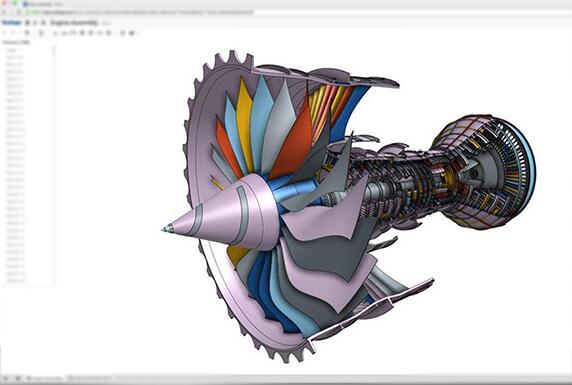
Task: Click the plus icon to add new tab
Action: (5, 378)
